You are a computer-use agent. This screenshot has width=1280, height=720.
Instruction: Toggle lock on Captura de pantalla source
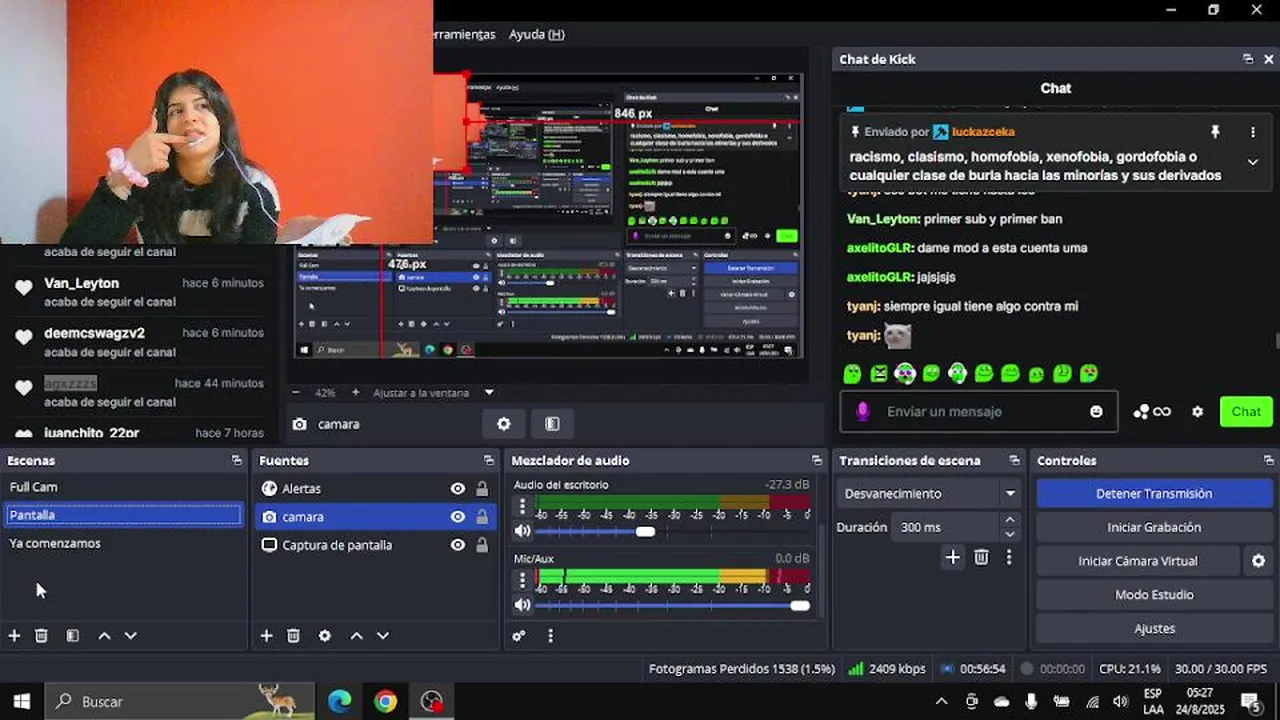tap(482, 545)
